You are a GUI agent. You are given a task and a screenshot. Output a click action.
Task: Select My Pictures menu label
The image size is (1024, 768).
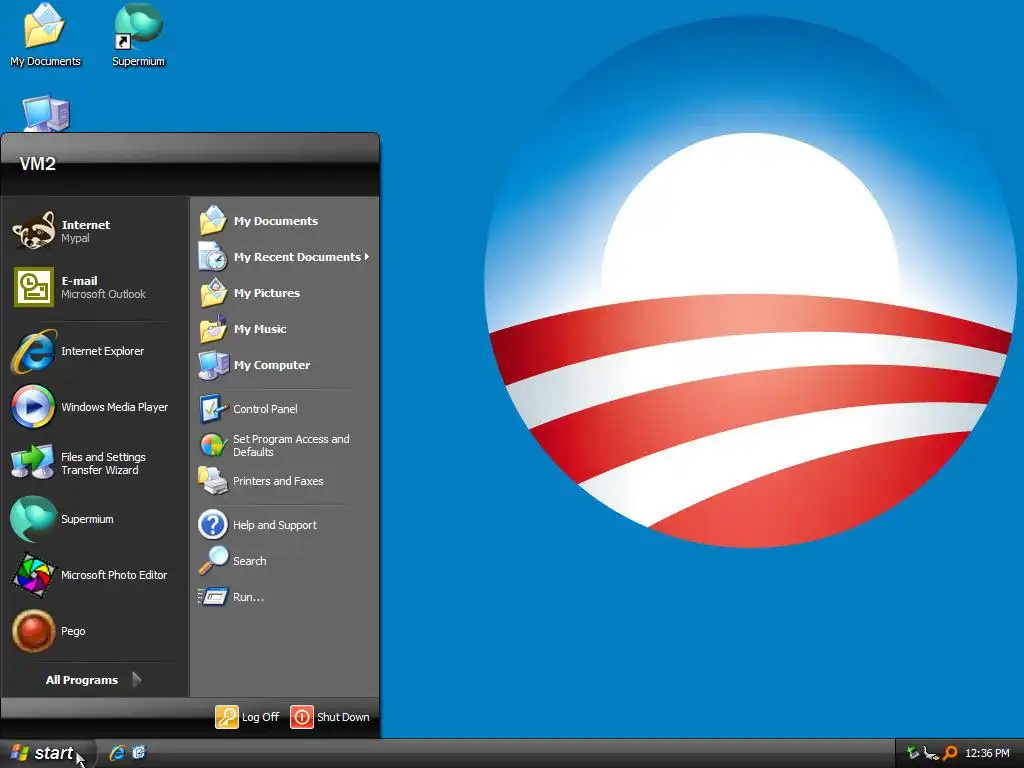click(266, 293)
